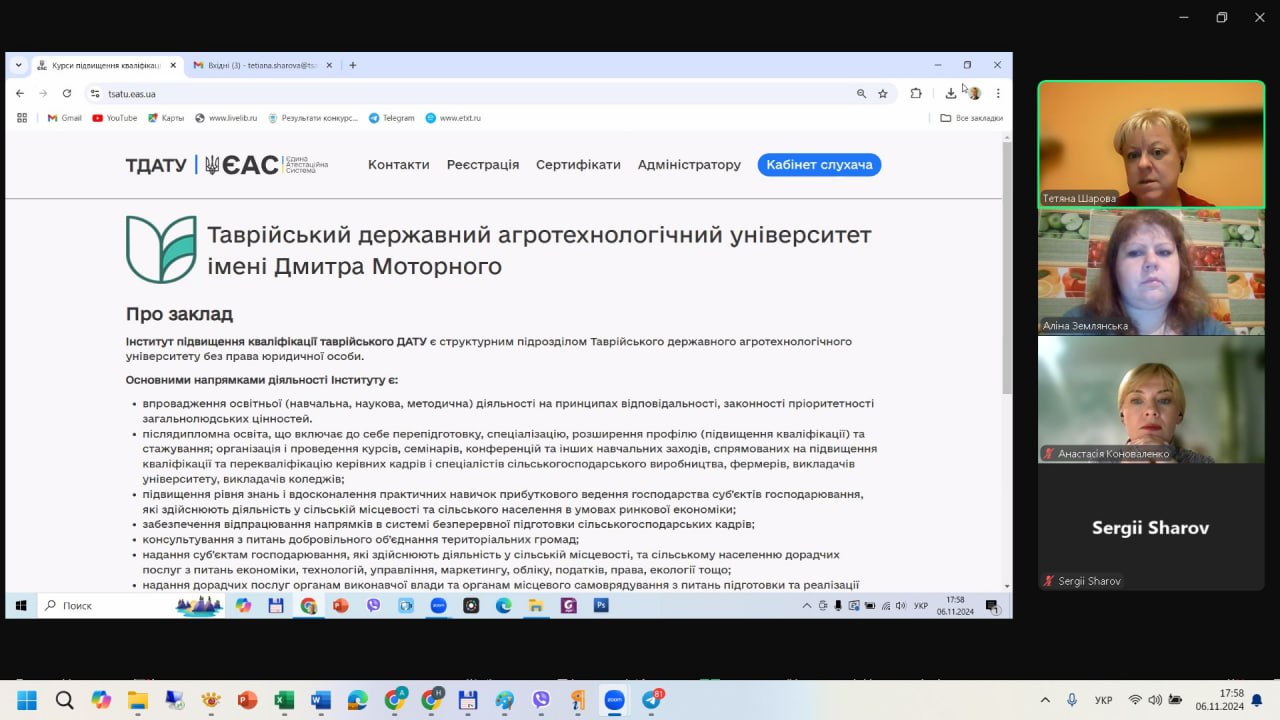
Task: Open the Telegram bookmark
Action: pos(392,118)
